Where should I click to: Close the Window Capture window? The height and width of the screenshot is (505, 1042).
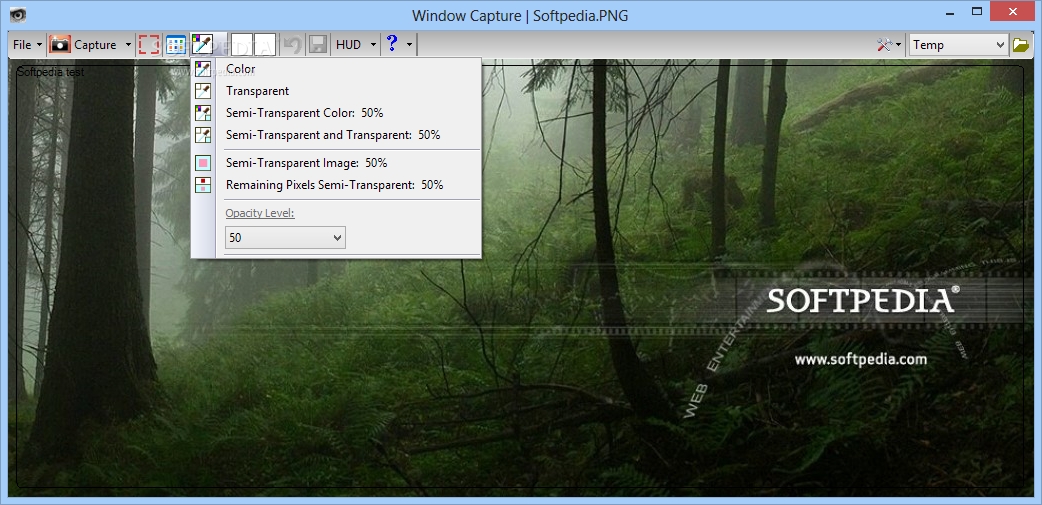[1013, 11]
